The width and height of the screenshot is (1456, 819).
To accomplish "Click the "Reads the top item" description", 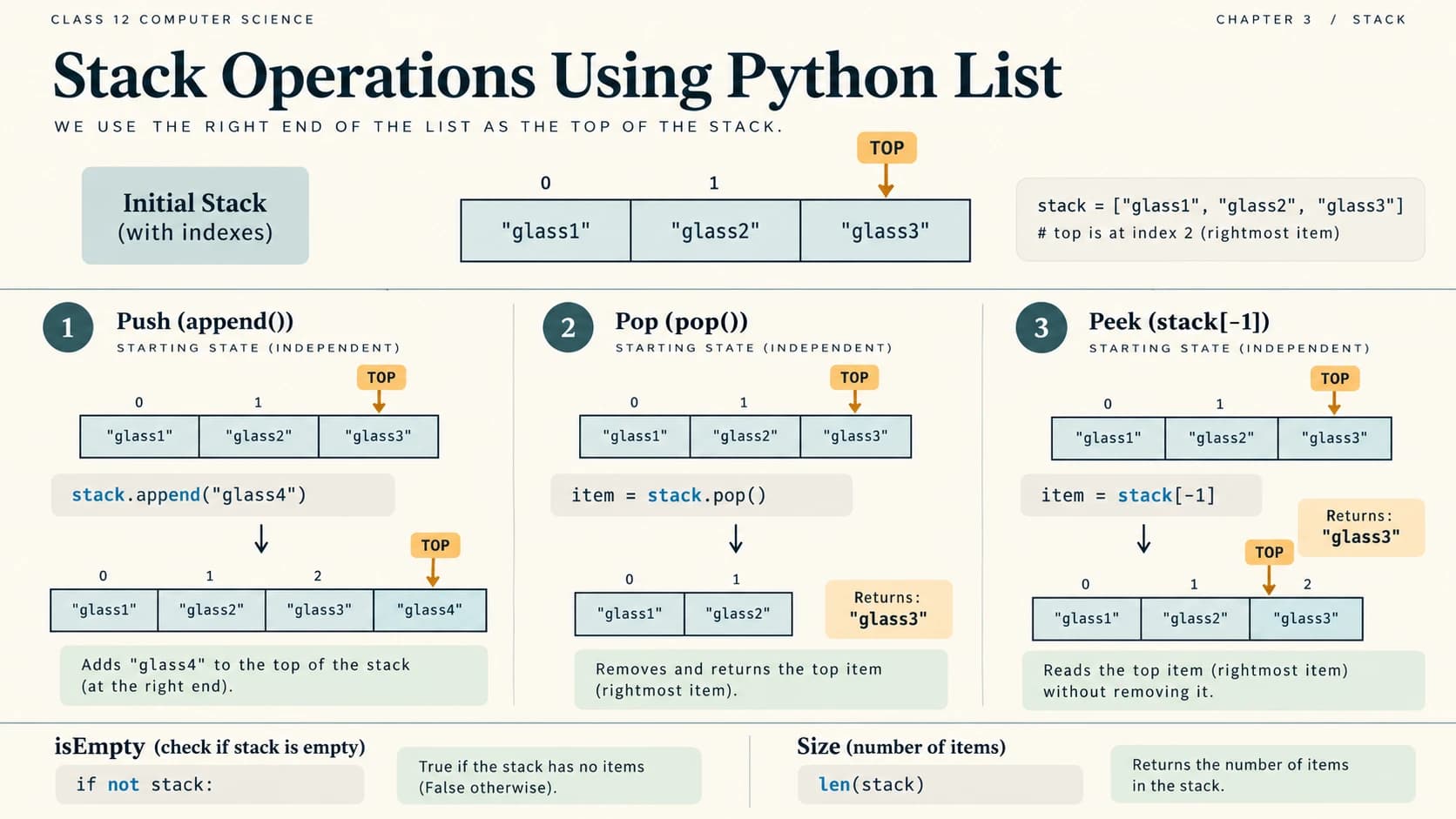I will (1223, 681).
